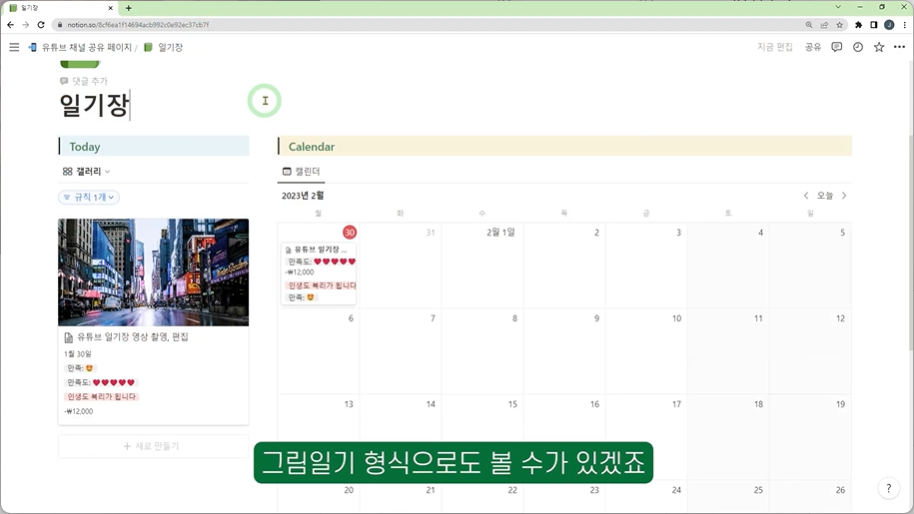Image resolution: width=914 pixels, height=514 pixels.
Task: Click the 2023년 2월 month label
Action: click(303, 195)
